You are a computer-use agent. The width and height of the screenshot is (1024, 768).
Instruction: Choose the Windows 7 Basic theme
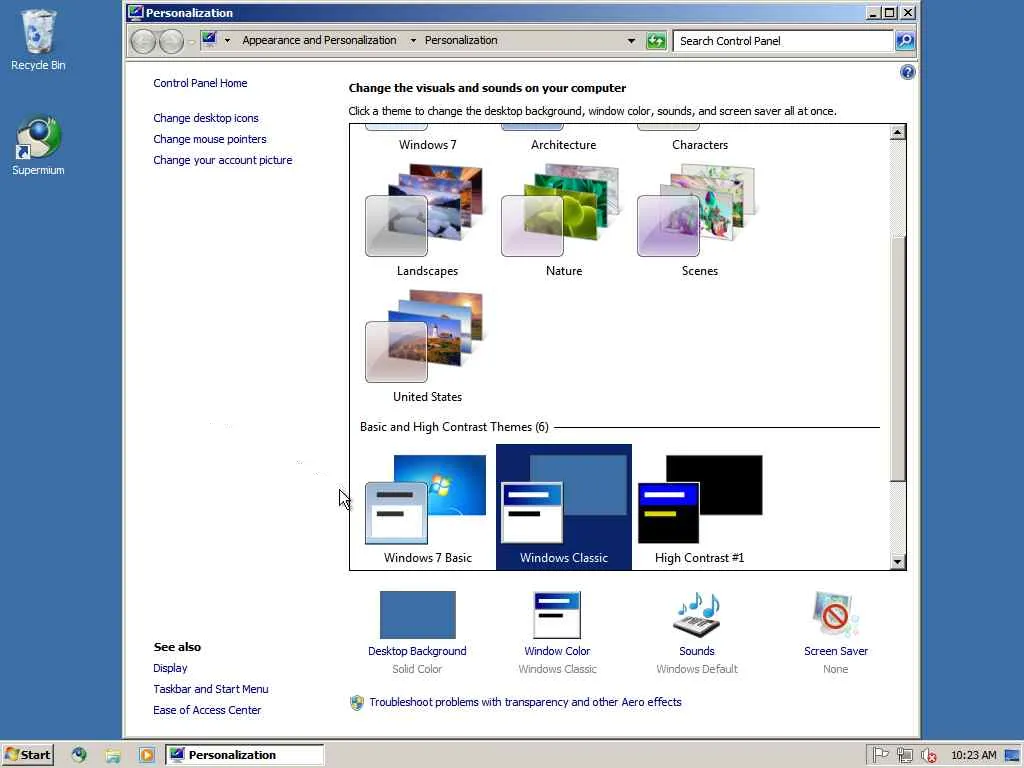[x=427, y=507]
